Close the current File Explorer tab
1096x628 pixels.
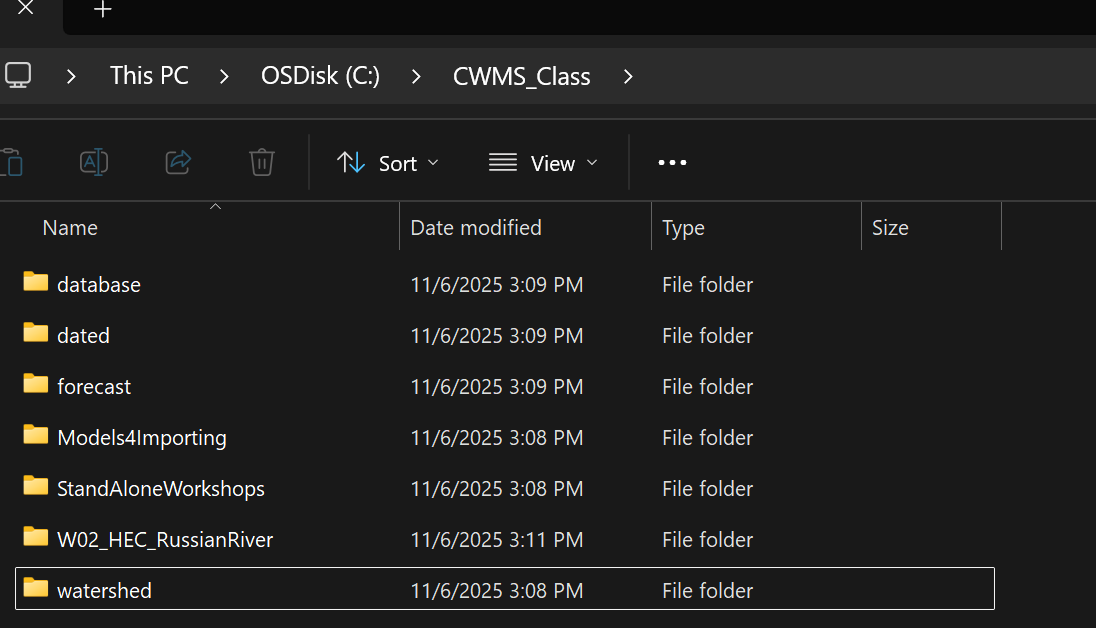[26, 9]
